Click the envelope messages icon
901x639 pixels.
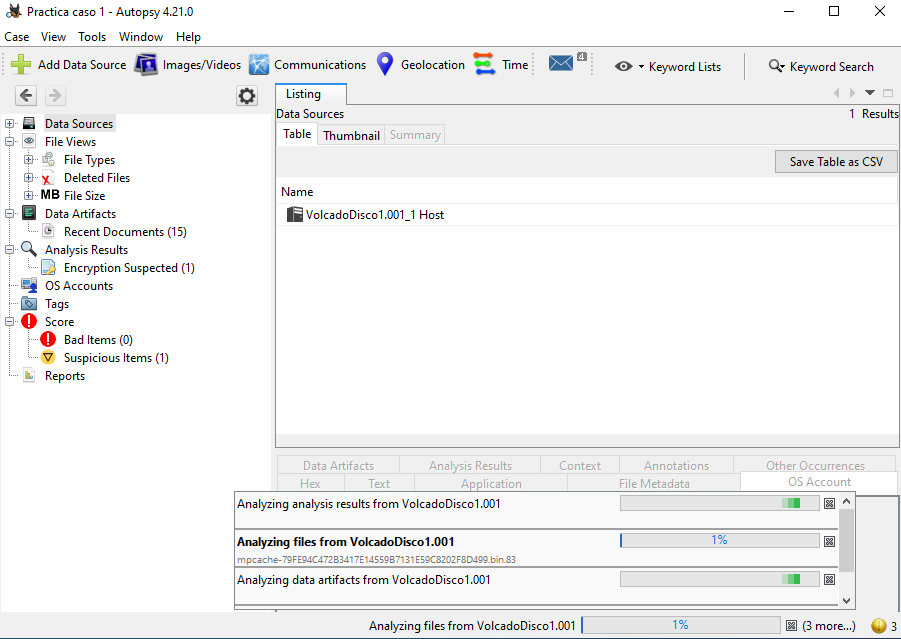[x=562, y=64]
